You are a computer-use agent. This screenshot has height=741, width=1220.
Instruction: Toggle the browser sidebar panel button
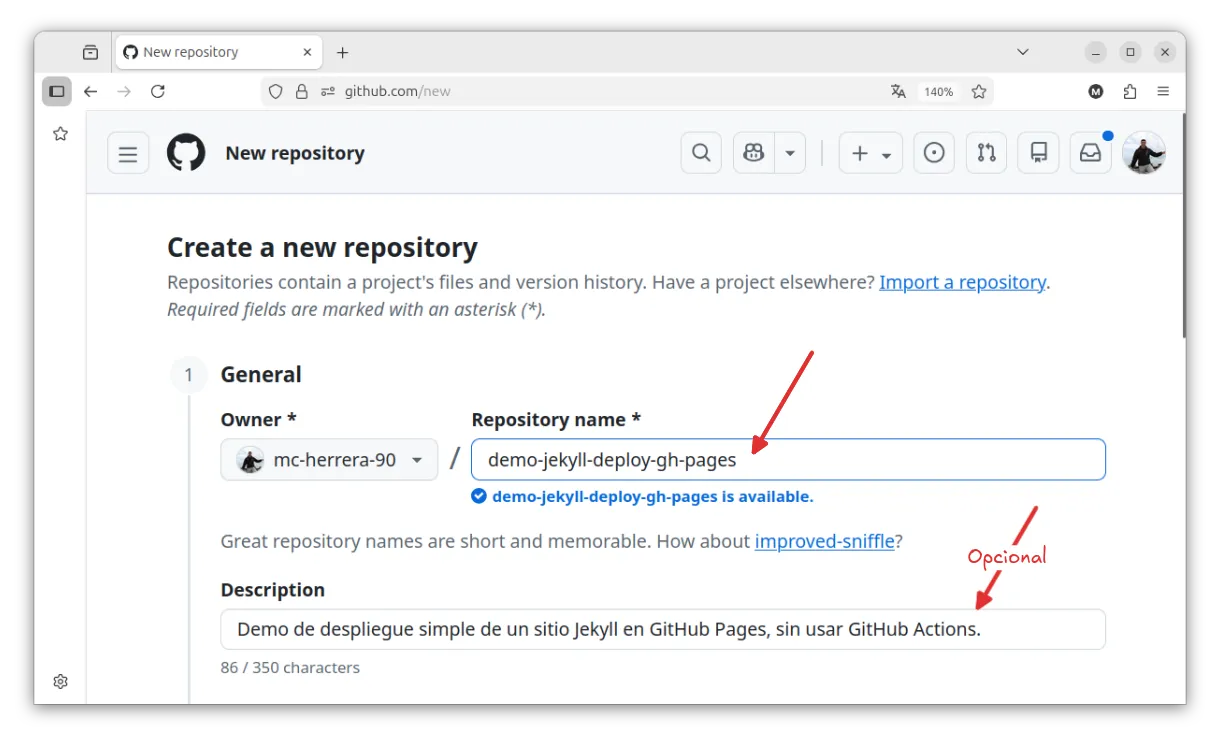57,91
